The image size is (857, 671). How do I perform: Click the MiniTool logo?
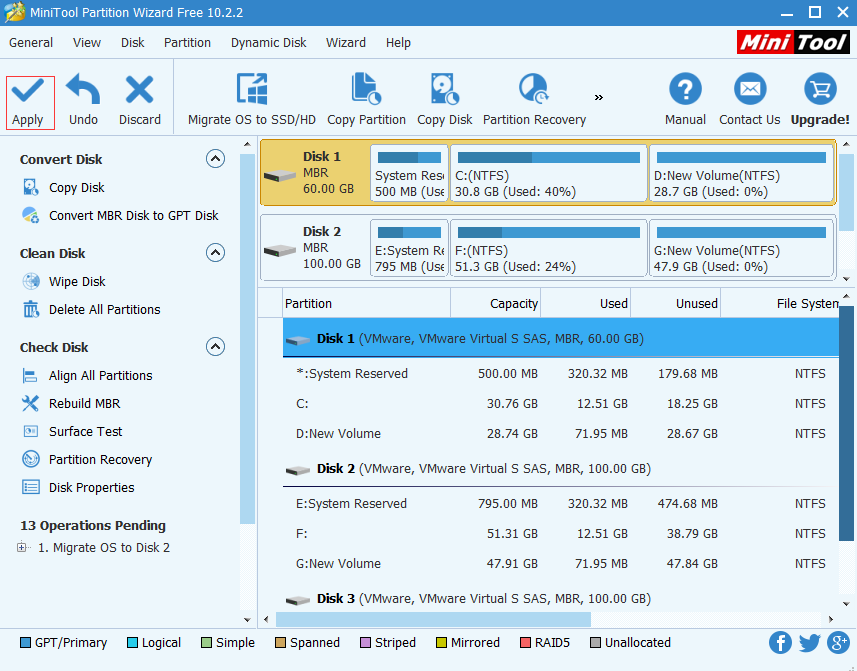click(x=793, y=42)
